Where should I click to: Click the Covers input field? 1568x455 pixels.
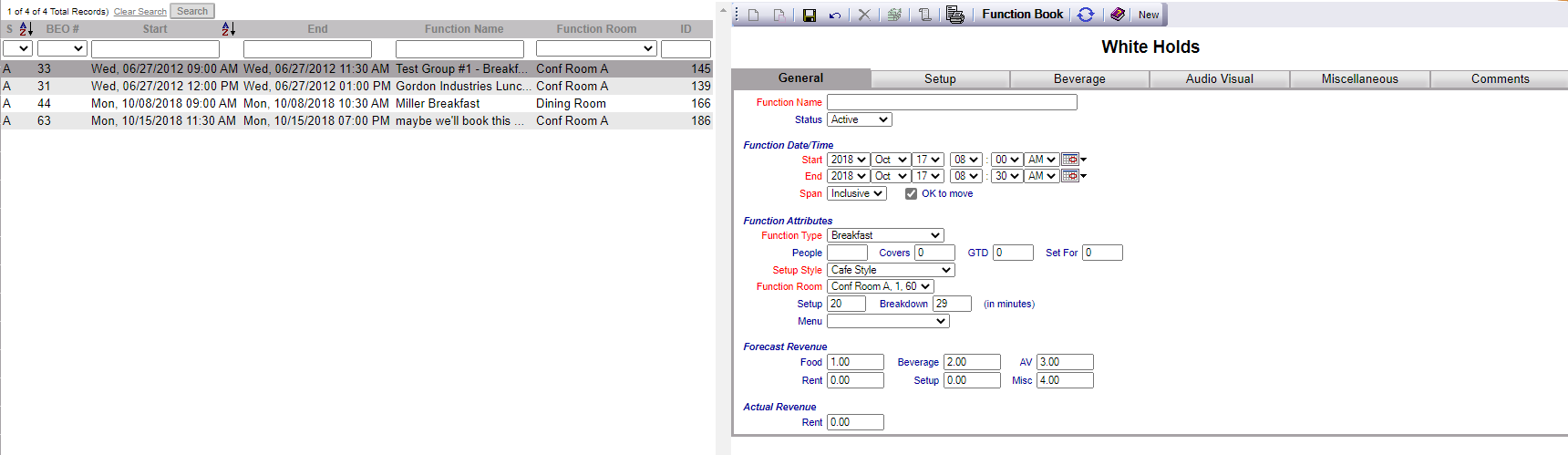click(x=934, y=253)
